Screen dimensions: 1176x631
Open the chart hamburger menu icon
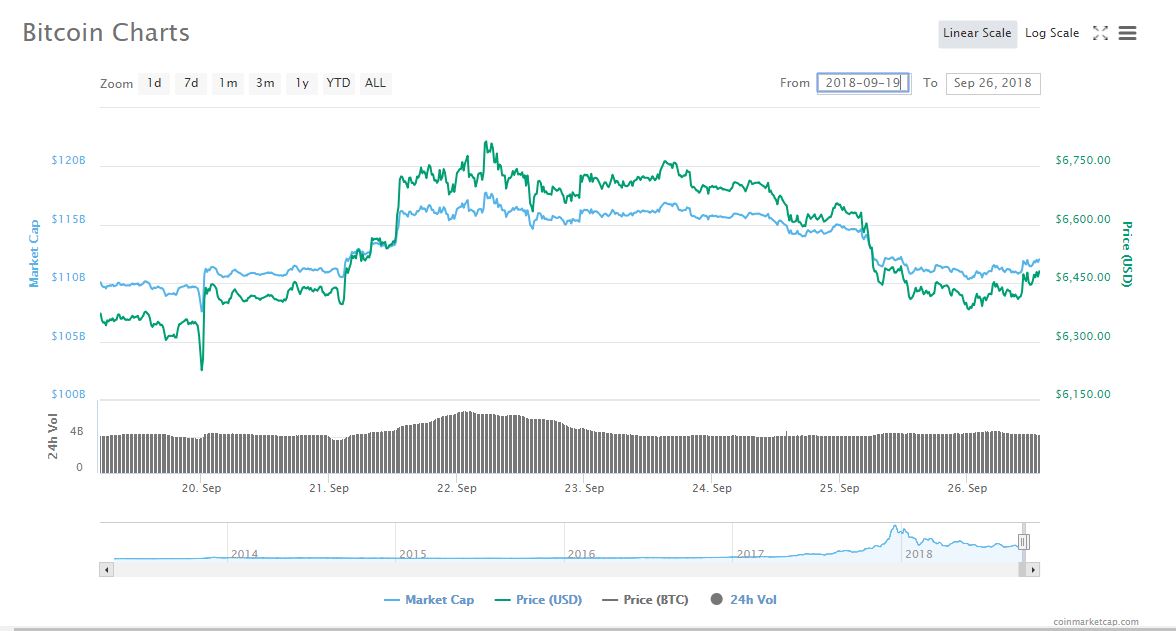(x=1127, y=33)
